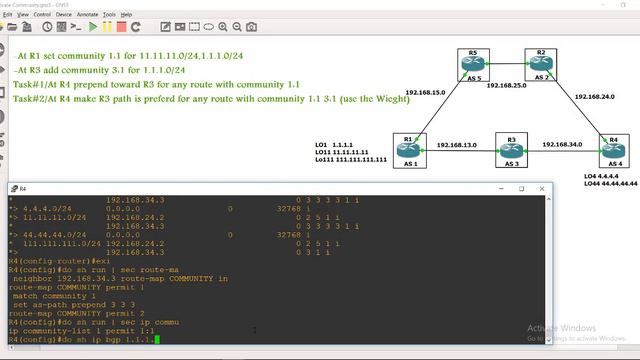This screenshot has height=360, width=640.
Task: Stop all devices with red square icon
Action: (x=121, y=27)
